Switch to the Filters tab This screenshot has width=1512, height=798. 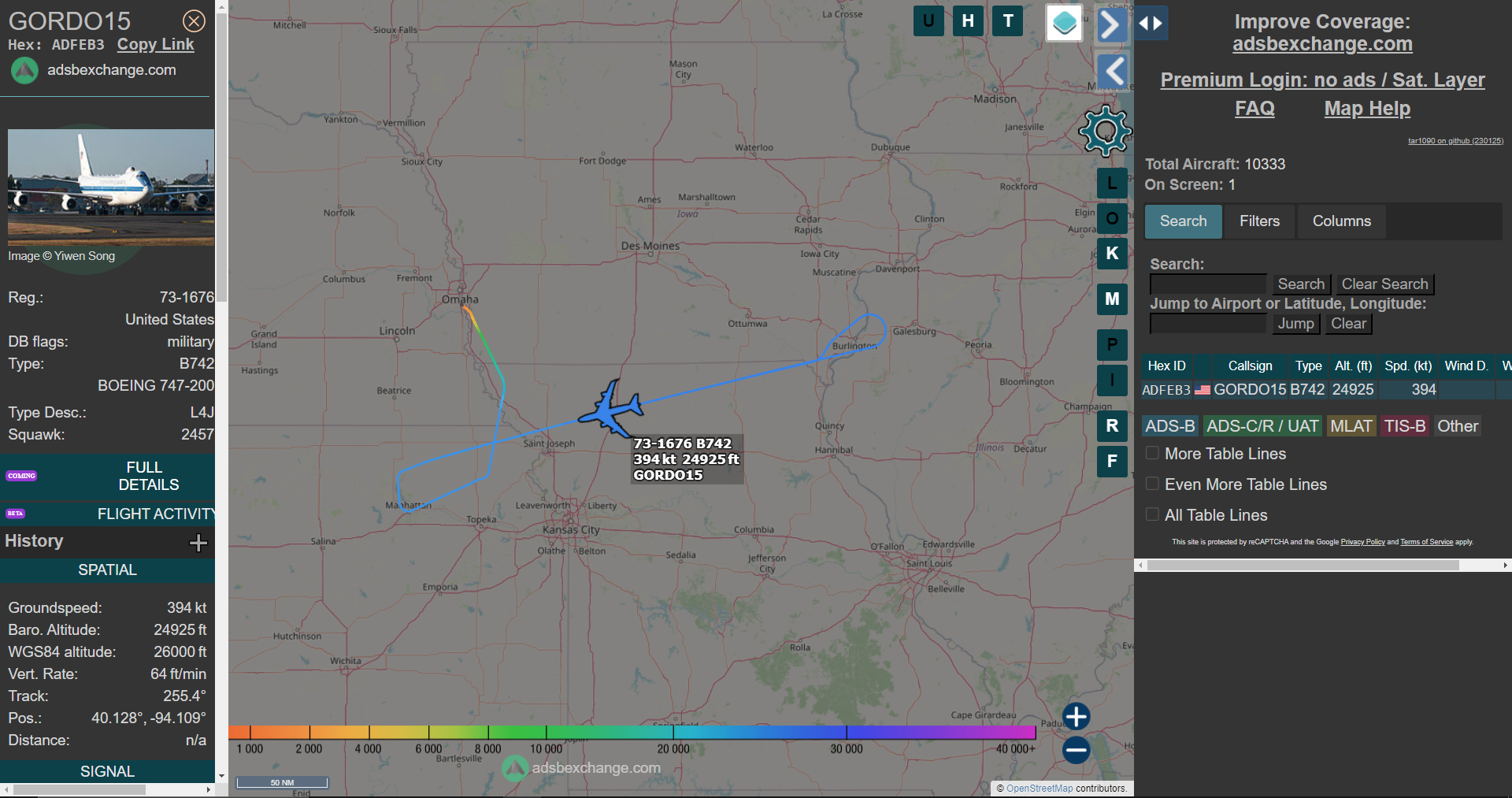click(x=1259, y=221)
